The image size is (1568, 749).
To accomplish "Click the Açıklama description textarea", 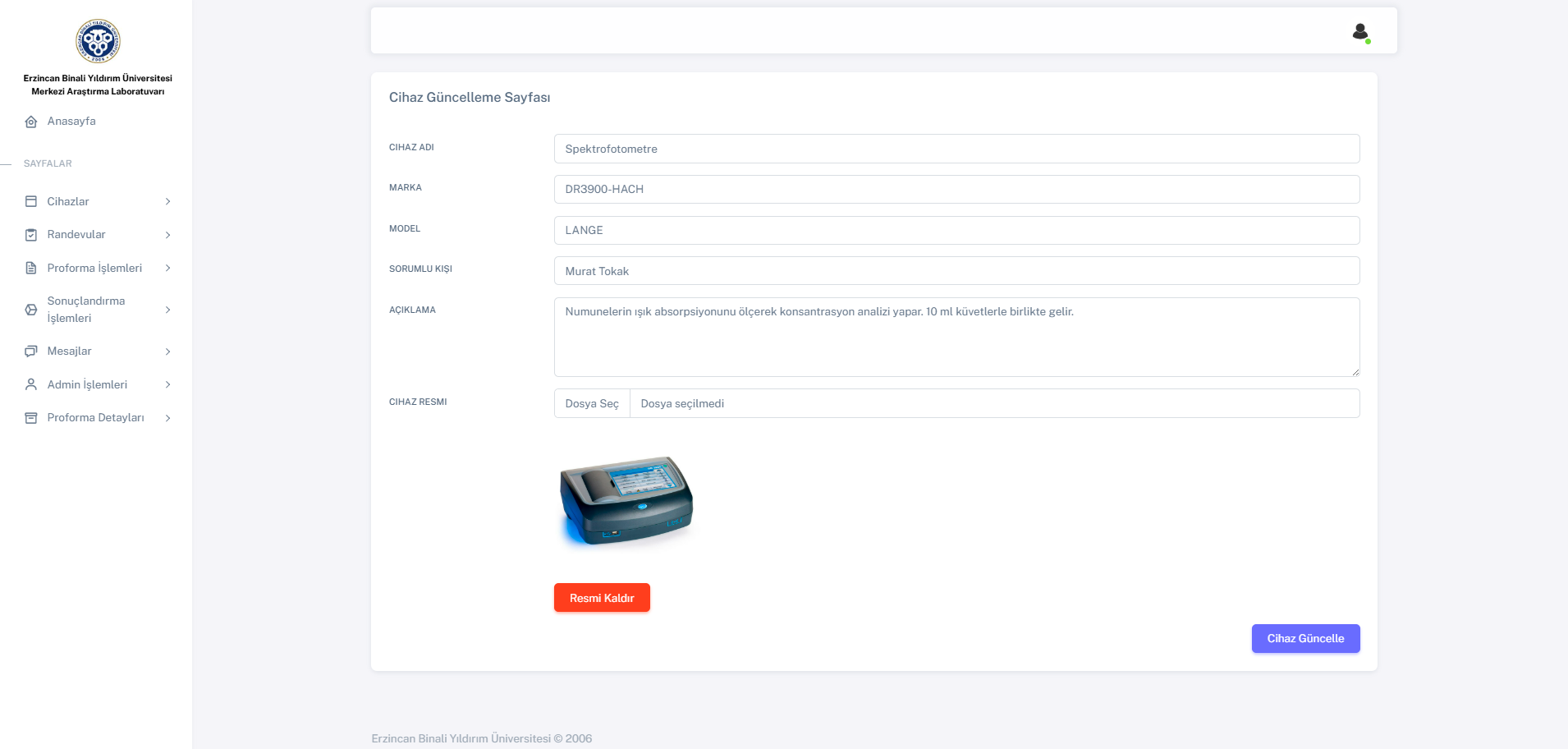I will coord(956,337).
